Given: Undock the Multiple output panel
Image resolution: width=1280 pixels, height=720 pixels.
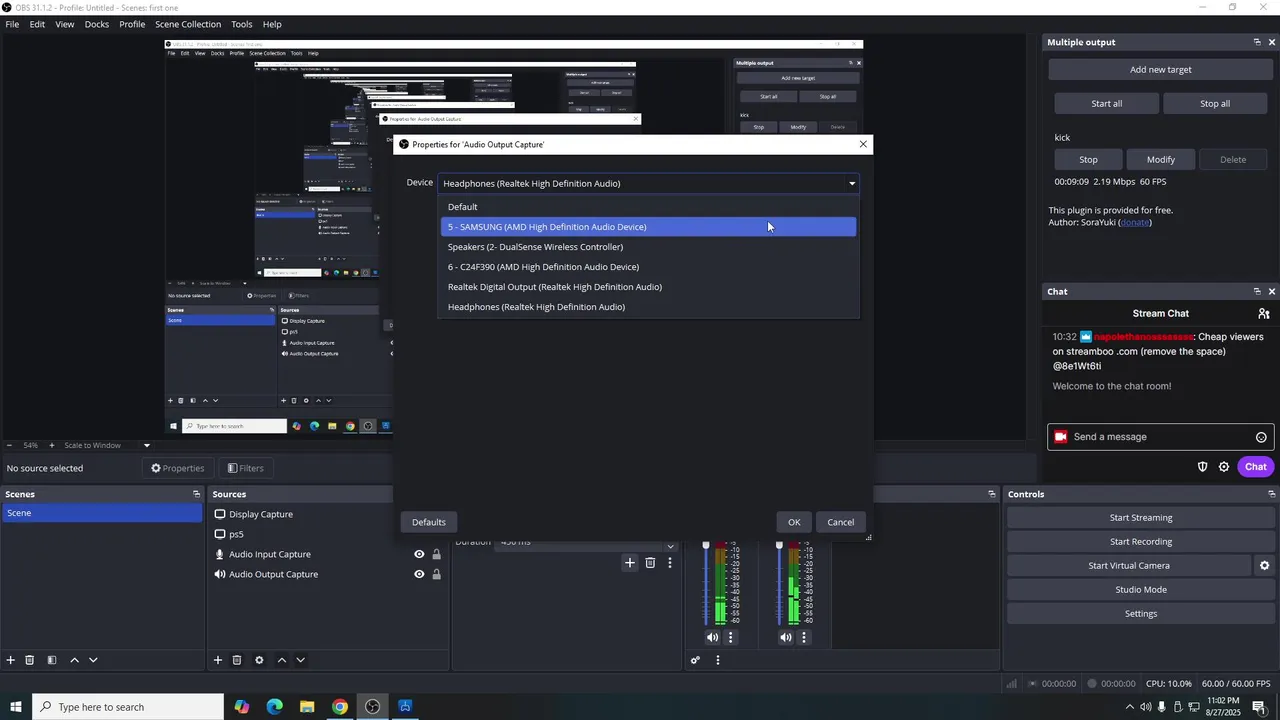Looking at the screenshot, I should pos(1257,42).
